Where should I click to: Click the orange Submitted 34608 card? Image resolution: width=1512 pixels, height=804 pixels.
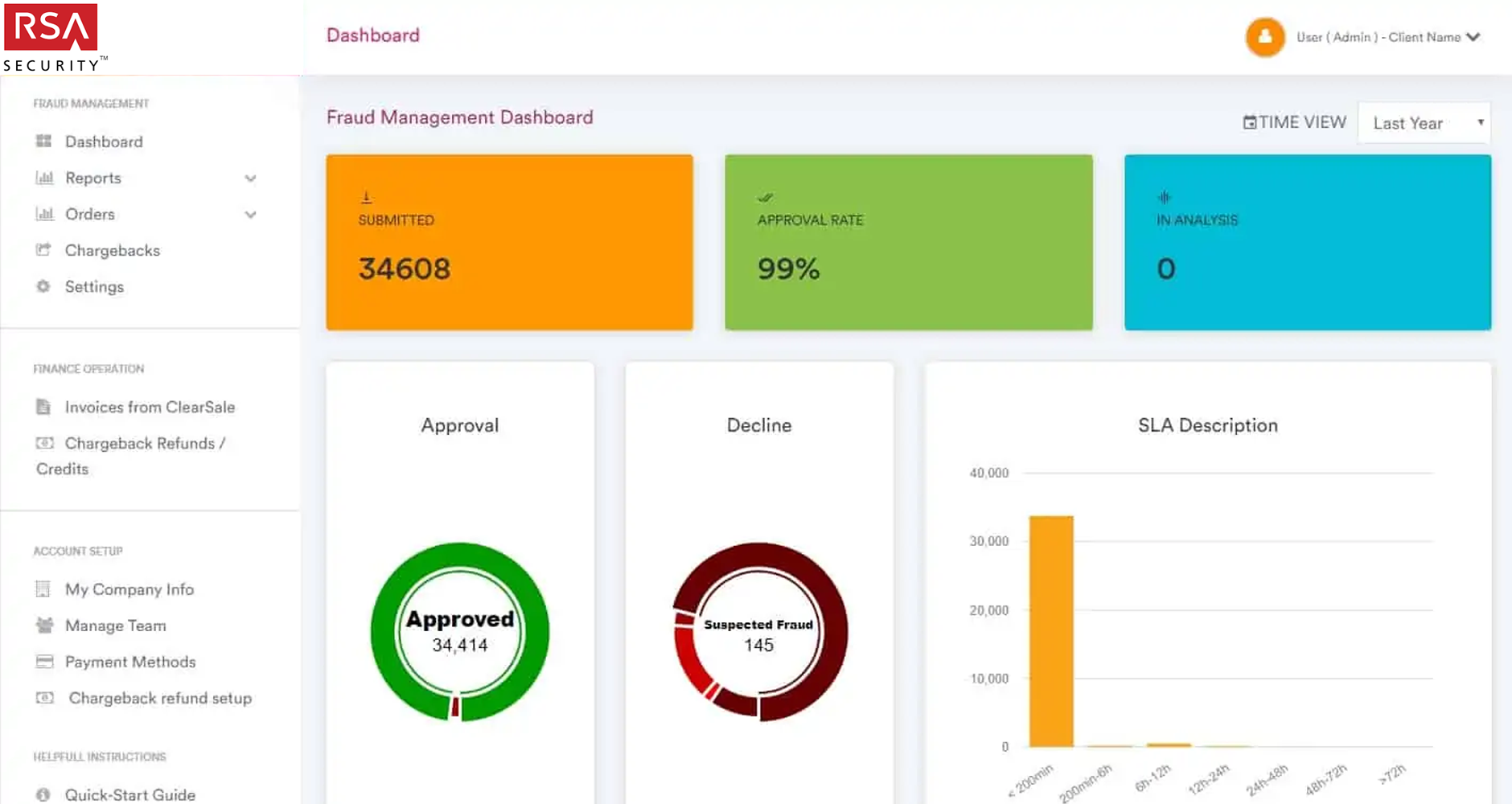coord(509,242)
